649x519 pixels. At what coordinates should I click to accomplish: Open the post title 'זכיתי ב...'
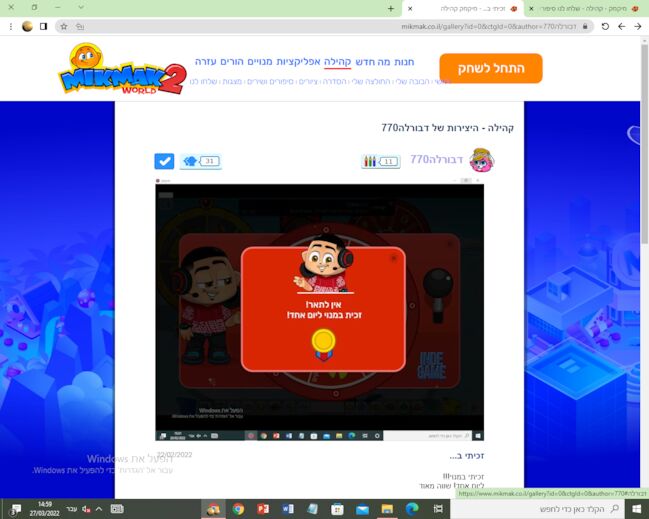click(466, 456)
